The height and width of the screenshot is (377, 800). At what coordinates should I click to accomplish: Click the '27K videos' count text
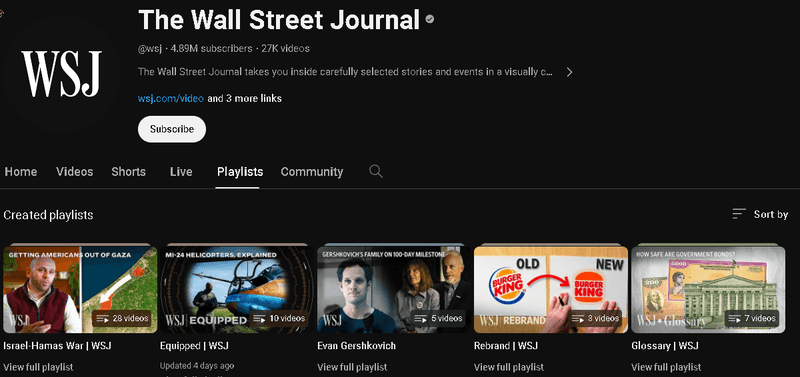[x=285, y=49]
